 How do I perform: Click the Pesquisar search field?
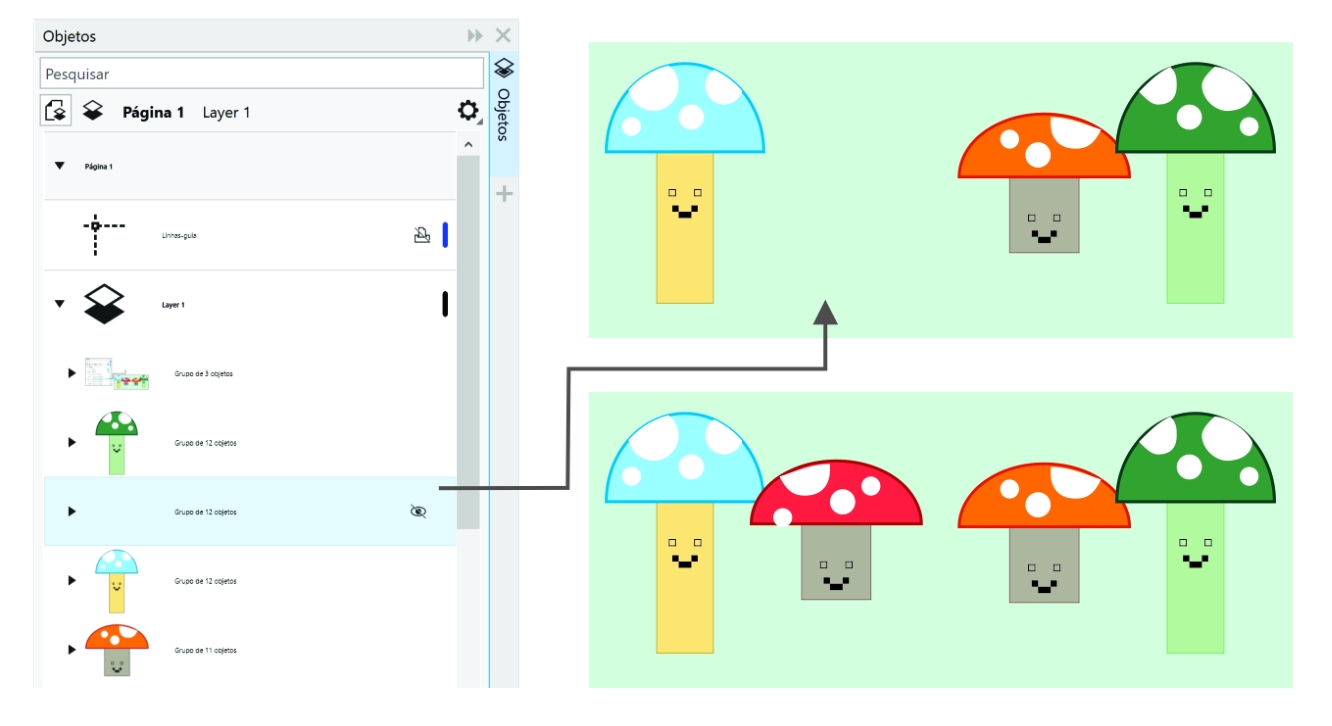(261, 74)
